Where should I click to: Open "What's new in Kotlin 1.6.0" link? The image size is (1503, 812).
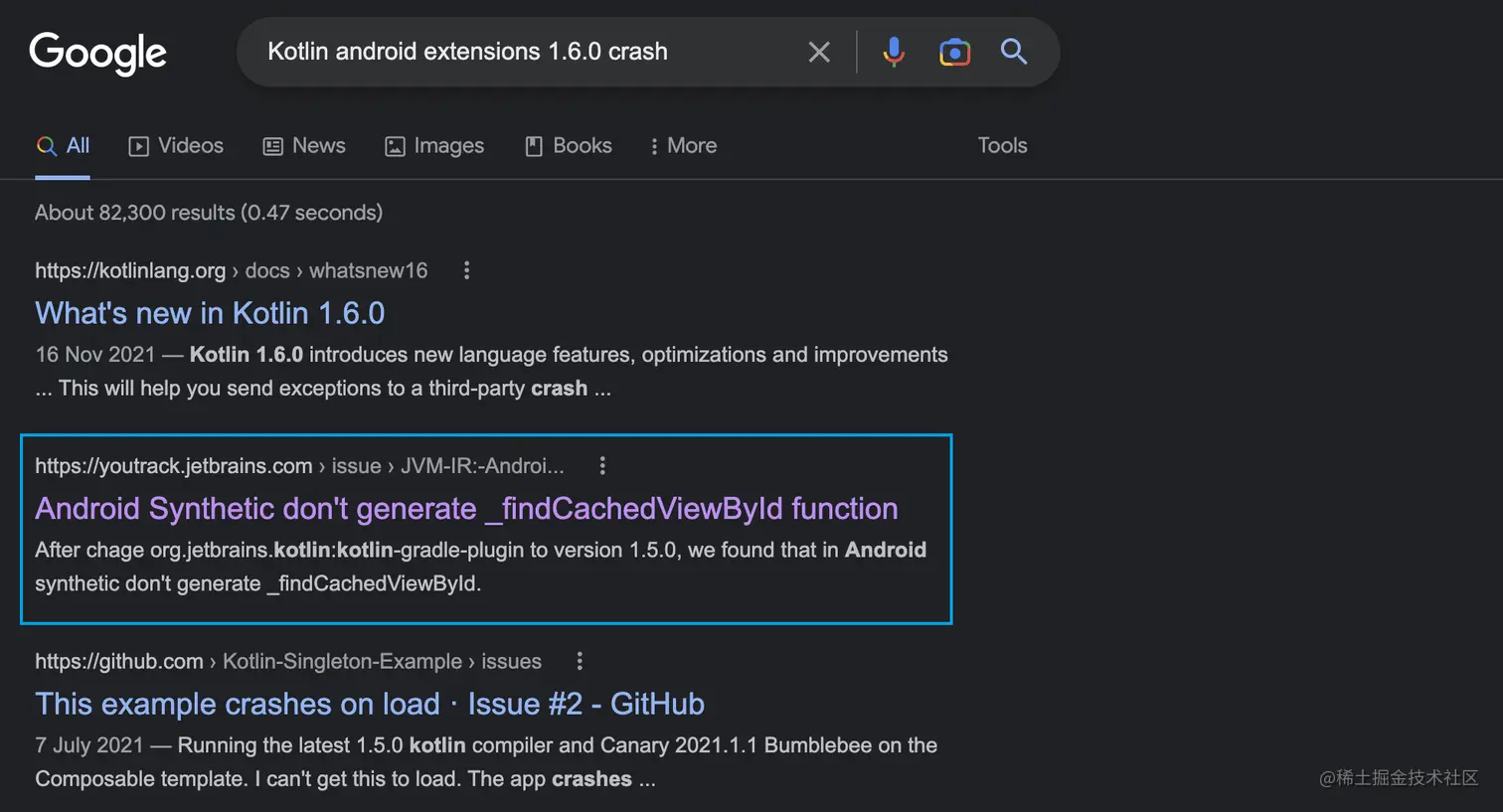pos(210,313)
